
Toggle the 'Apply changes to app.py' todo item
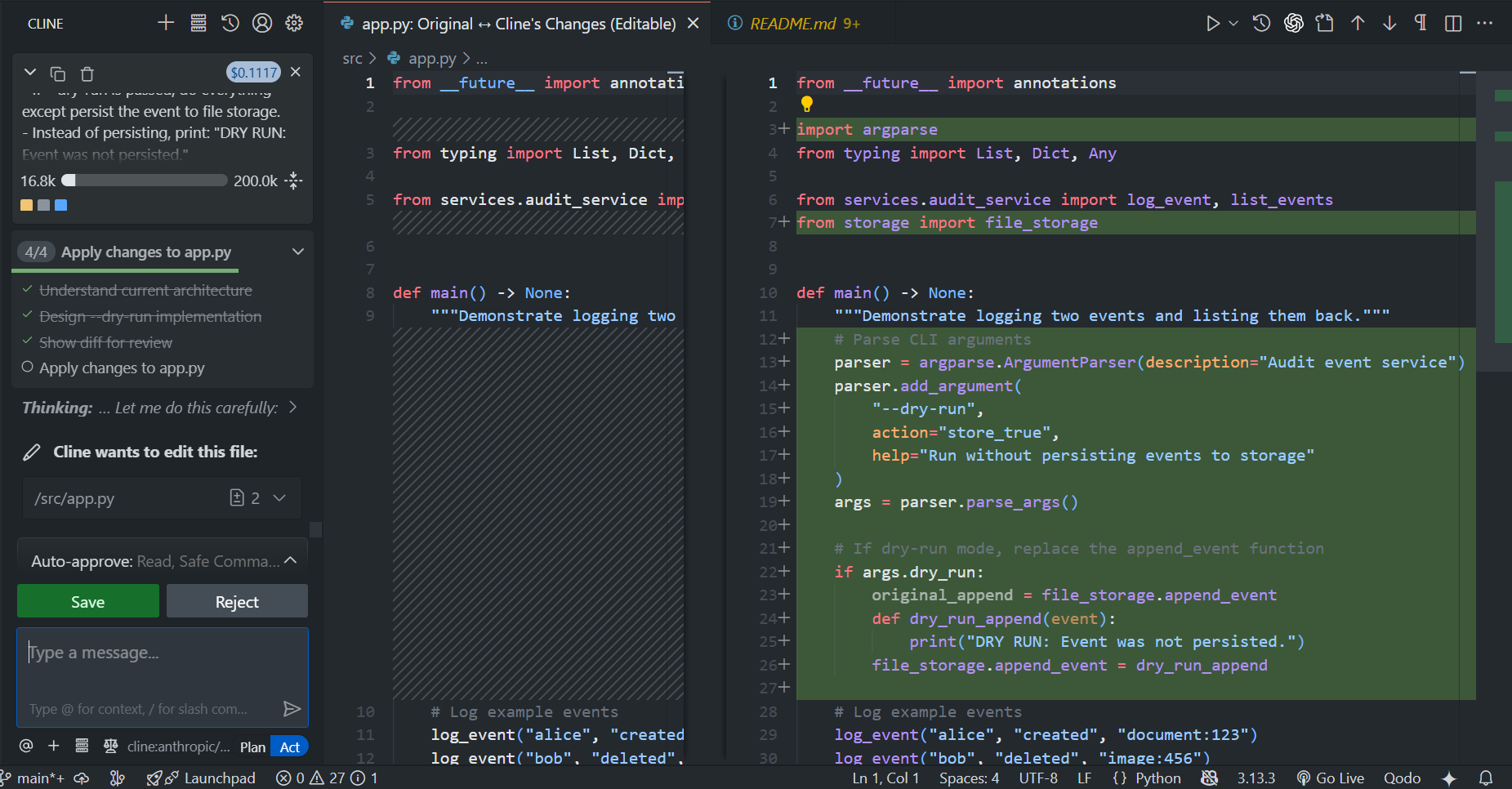pyautogui.click(x=28, y=368)
